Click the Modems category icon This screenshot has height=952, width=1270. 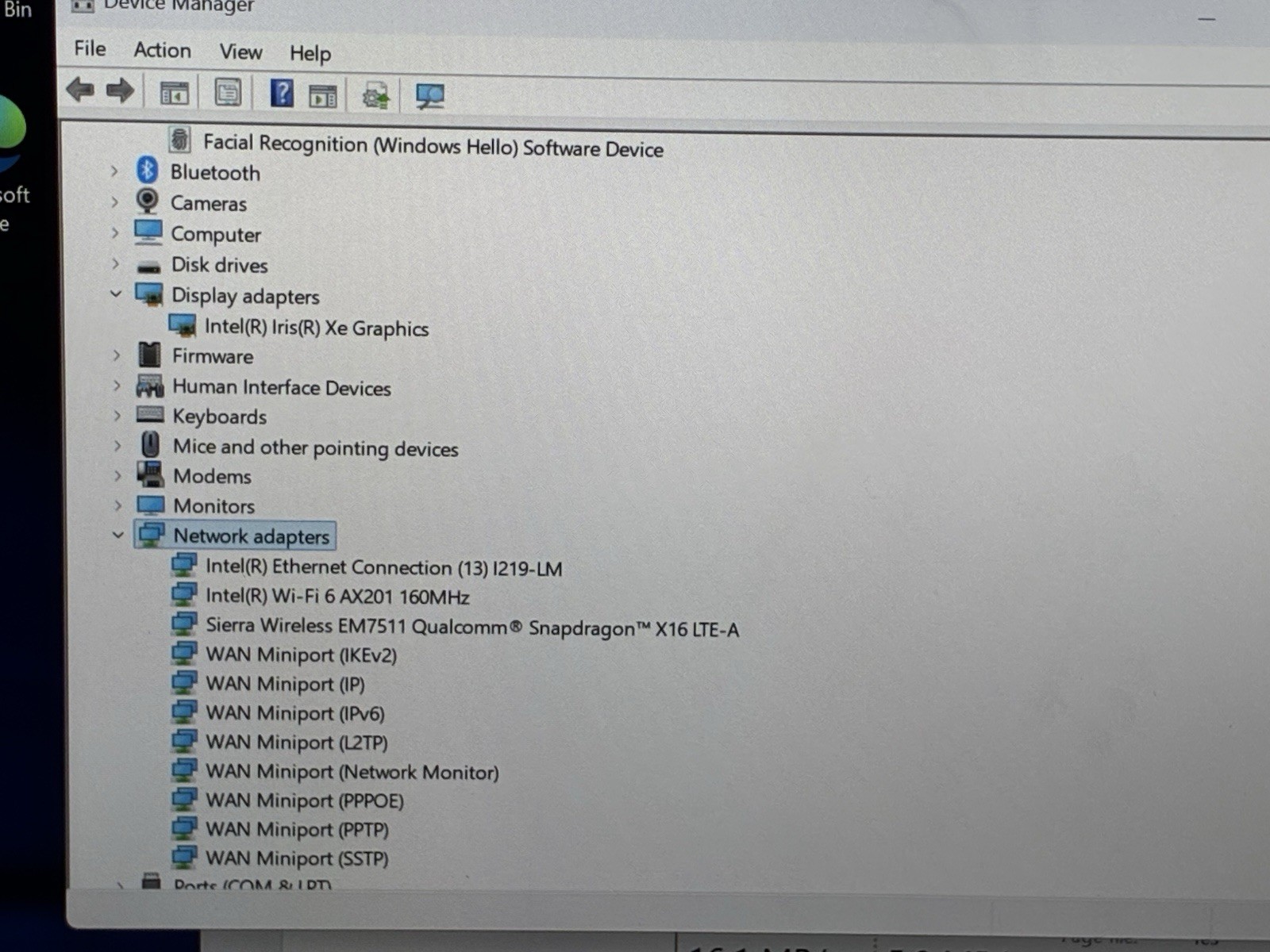tap(150, 474)
